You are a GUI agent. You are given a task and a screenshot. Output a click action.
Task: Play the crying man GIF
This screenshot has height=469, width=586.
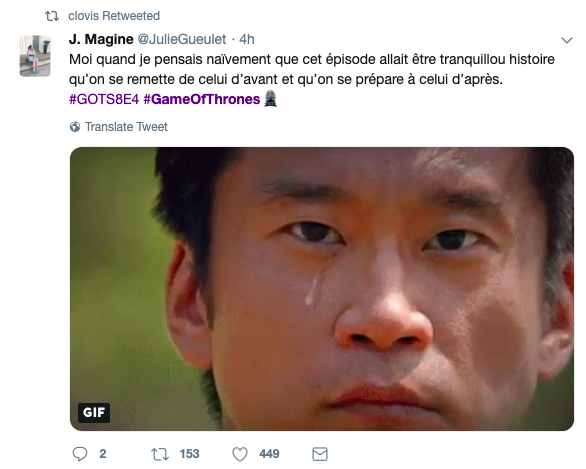322,289
